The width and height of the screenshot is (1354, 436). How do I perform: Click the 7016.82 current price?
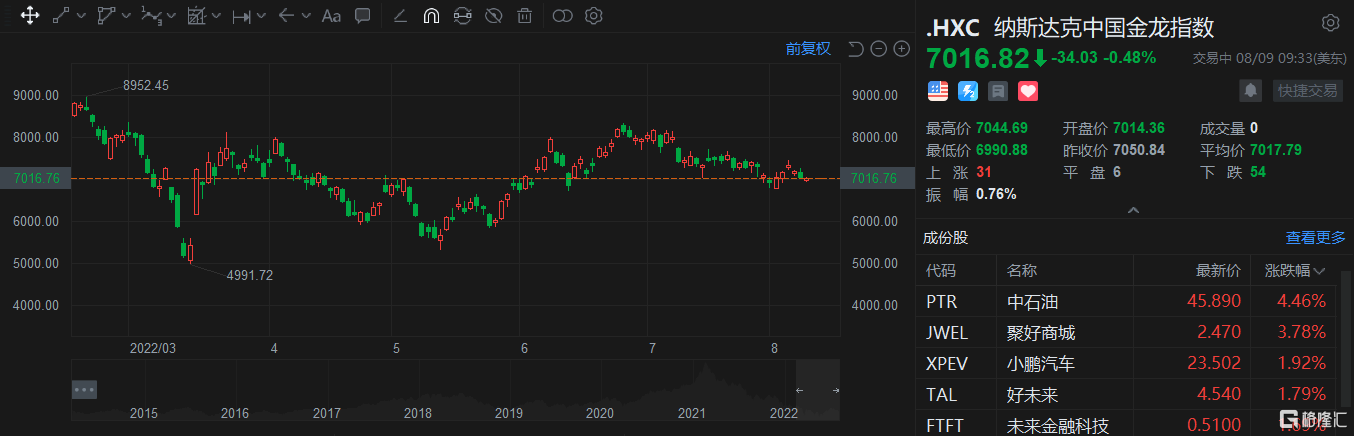coord(977,58)
